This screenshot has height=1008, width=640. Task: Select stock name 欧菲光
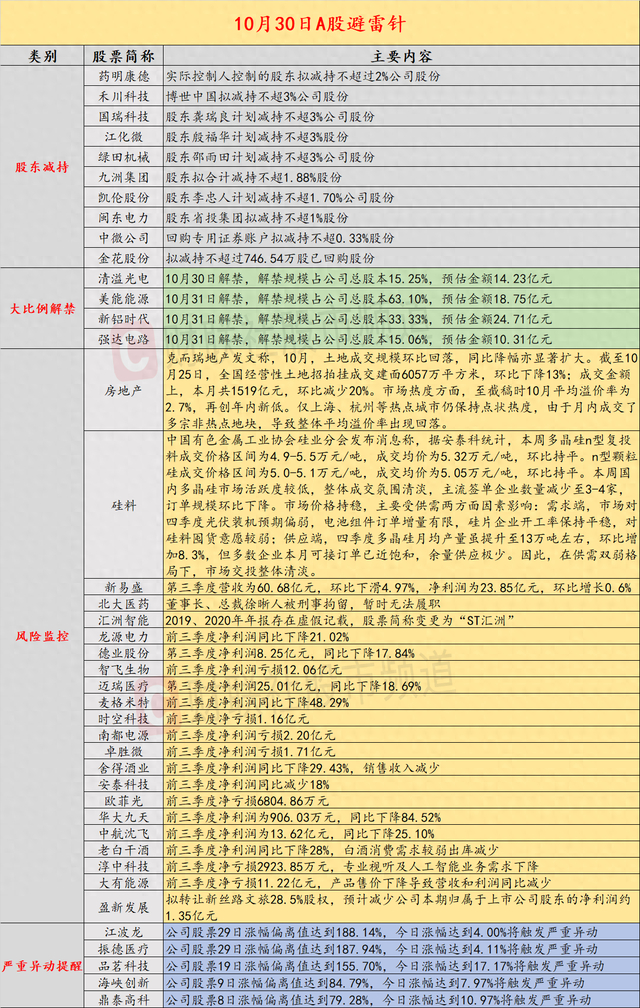122,802
